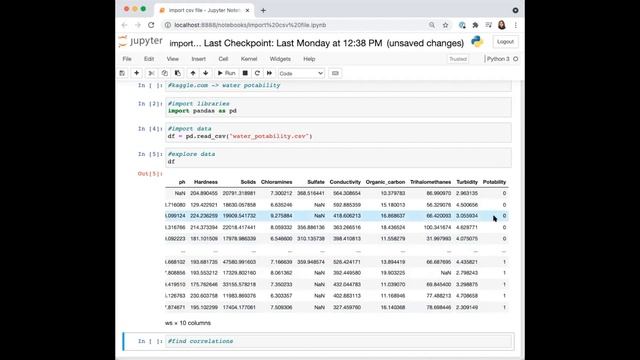The width and height of the screenshot is (640, 360).
Task: Click the Sulfate column header
Action: pyautogui.click(x=316, y=182)
